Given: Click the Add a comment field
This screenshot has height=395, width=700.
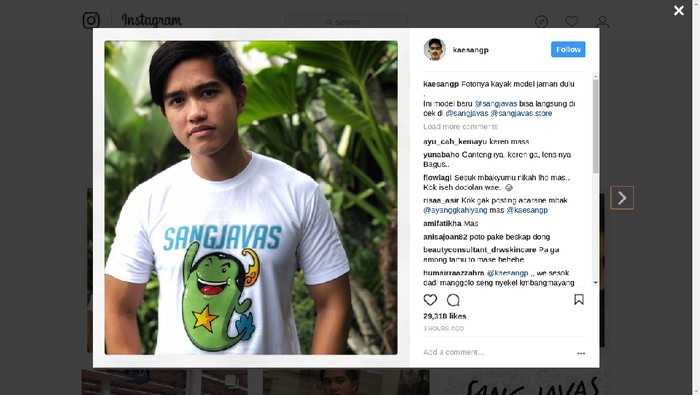Looking at the screenshot, I should coord(496,352).
